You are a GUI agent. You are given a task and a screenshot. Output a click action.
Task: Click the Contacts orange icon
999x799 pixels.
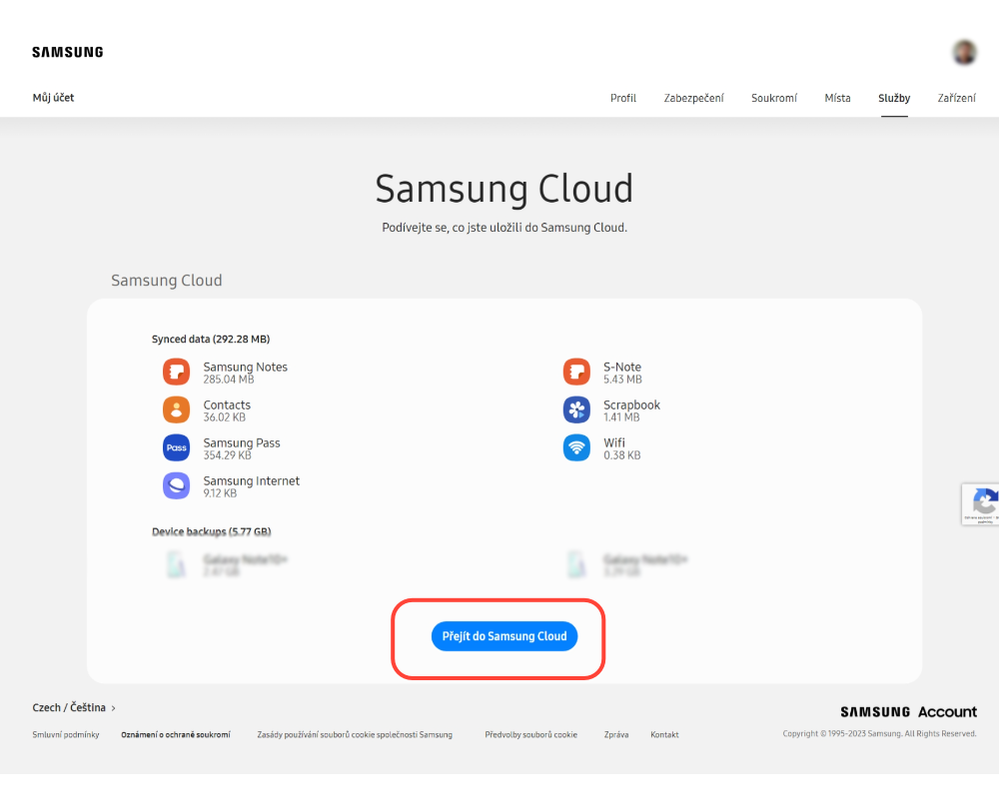[176, 410]
